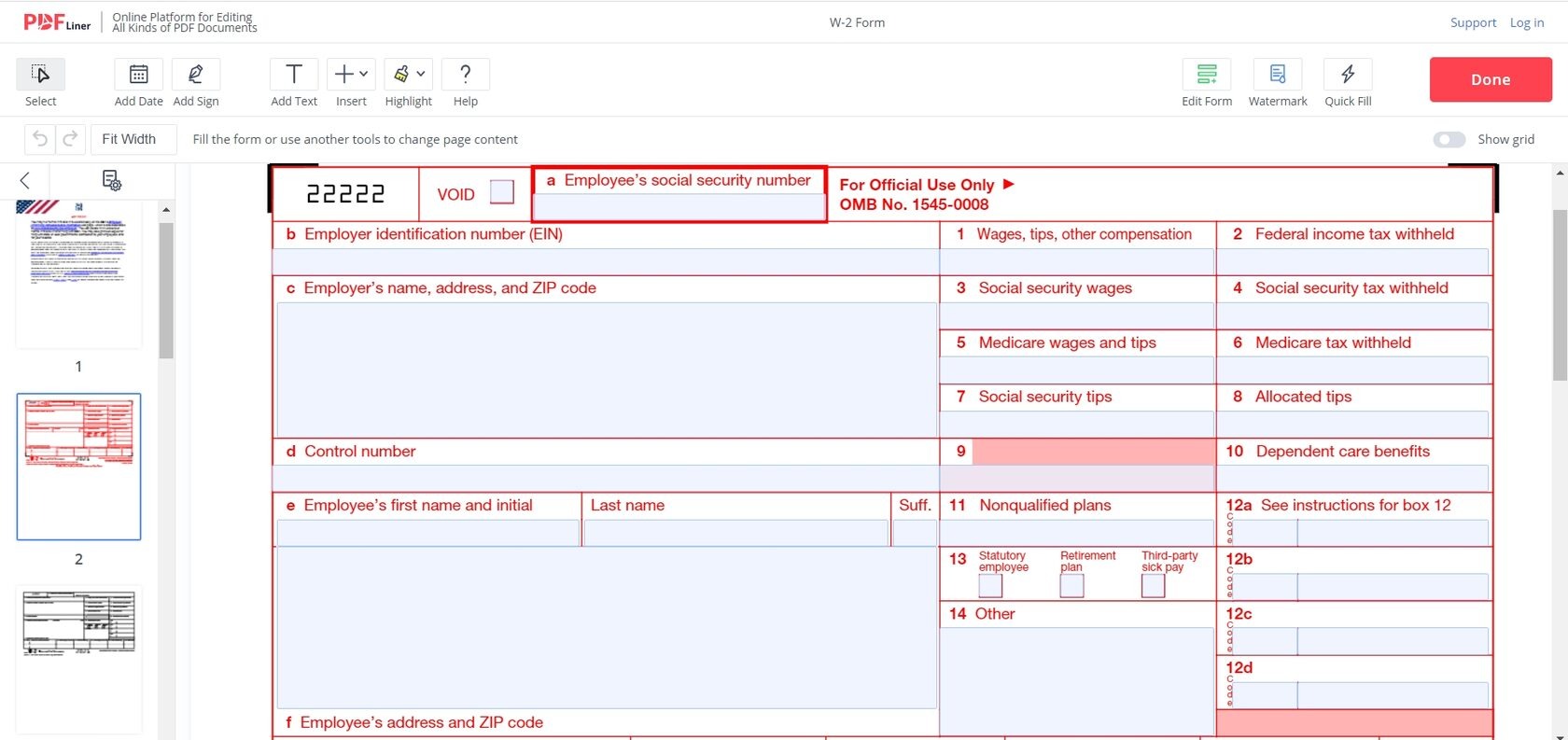This screenshot has height=740, width=1568.
Task: Open page 3 thumbnail
Action: [78, 660]
